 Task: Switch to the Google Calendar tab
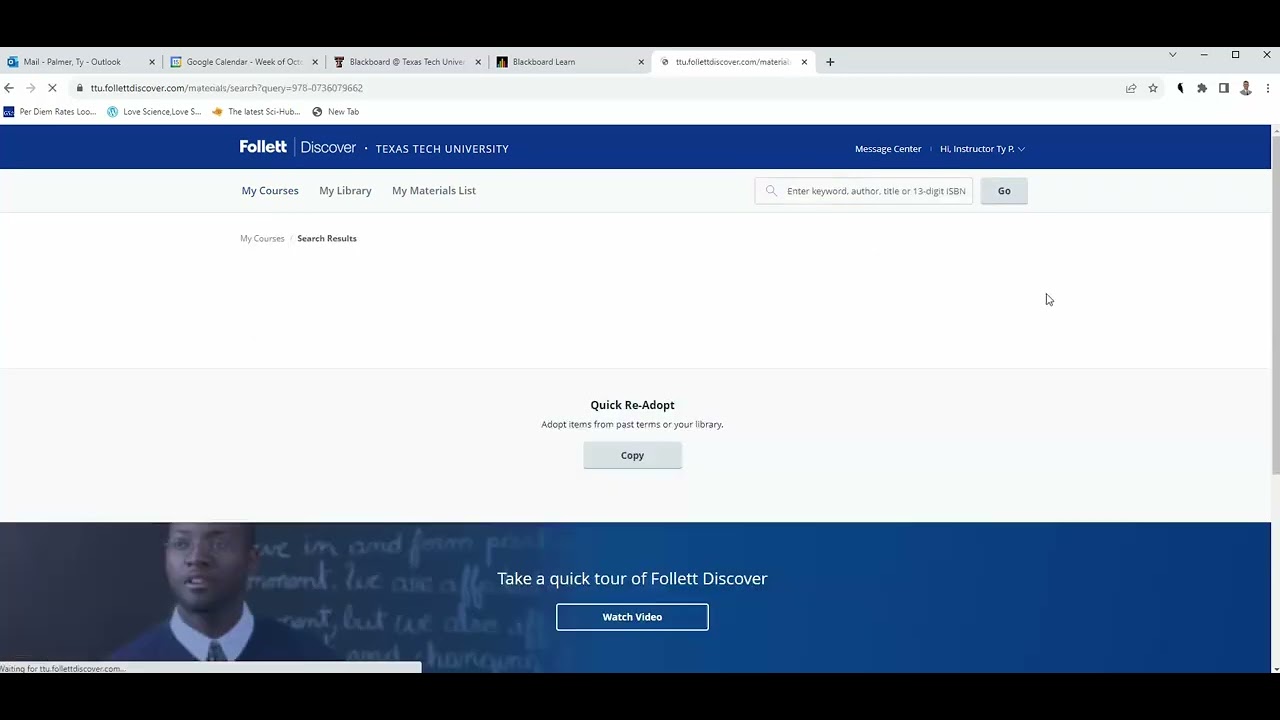244,62
